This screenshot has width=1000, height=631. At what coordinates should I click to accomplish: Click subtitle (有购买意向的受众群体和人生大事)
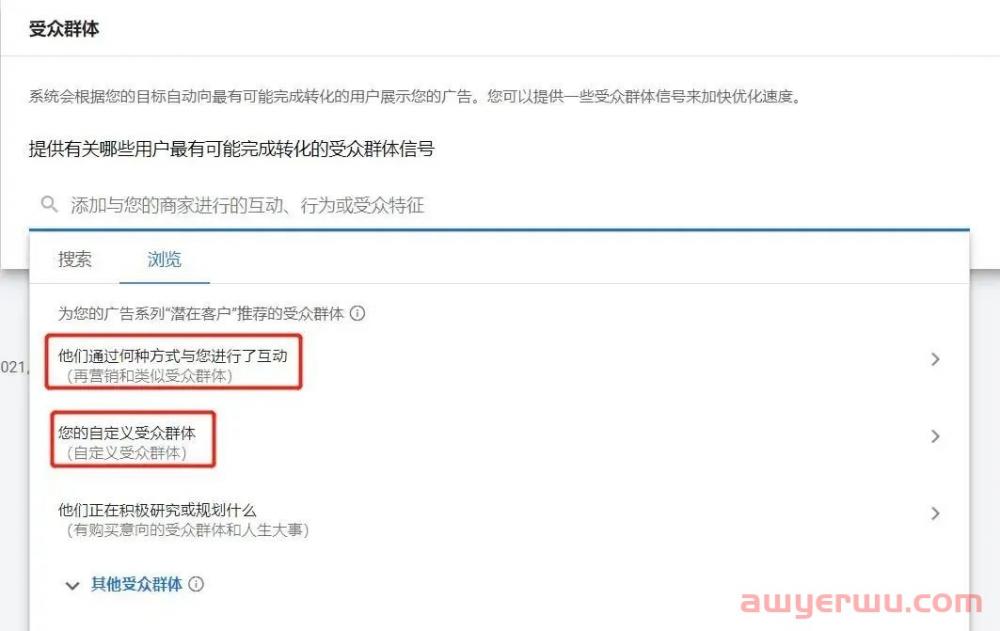coord(188,530)
